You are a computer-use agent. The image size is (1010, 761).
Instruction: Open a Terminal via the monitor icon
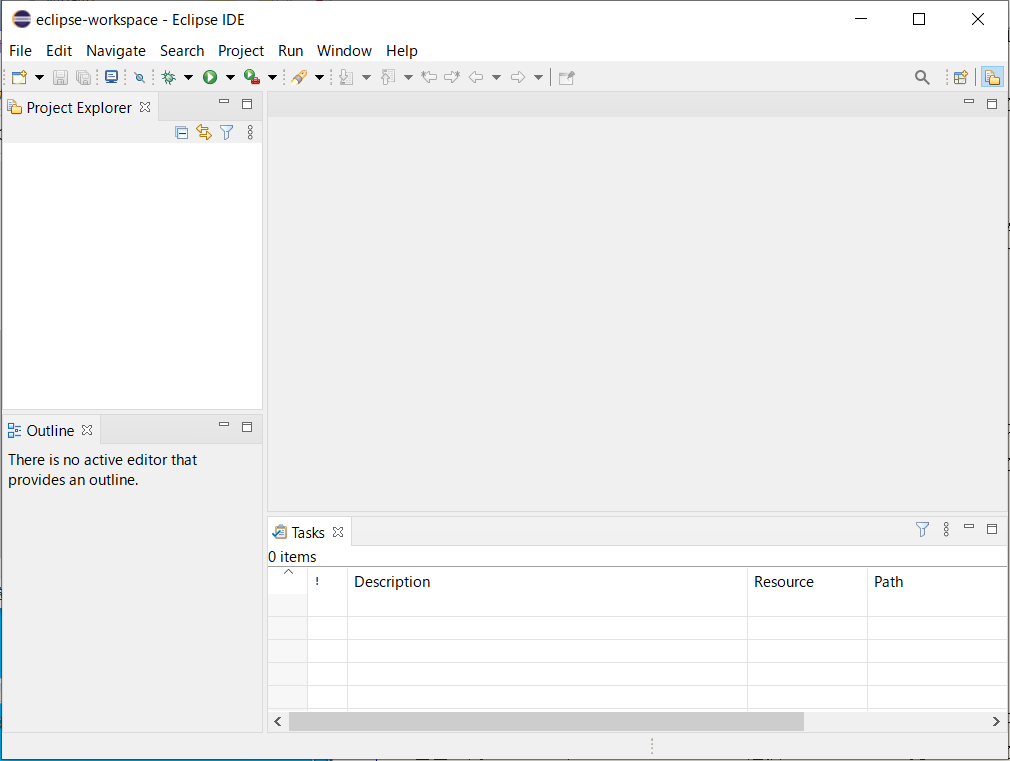tap(111, 77)
